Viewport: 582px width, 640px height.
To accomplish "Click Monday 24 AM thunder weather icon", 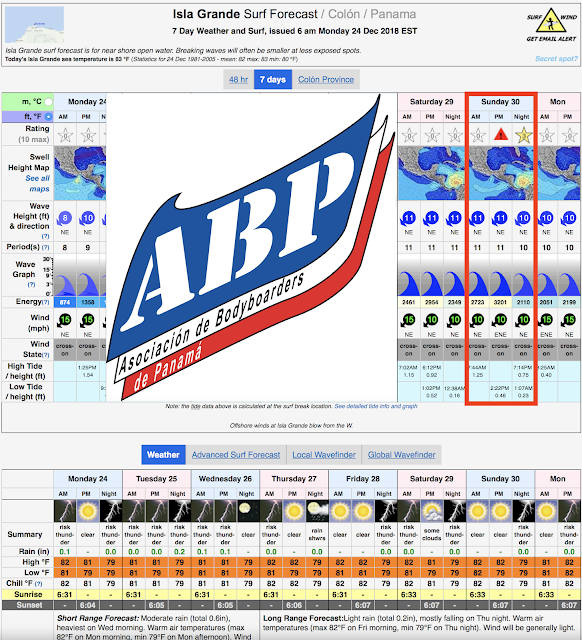I will coord(65,511).
